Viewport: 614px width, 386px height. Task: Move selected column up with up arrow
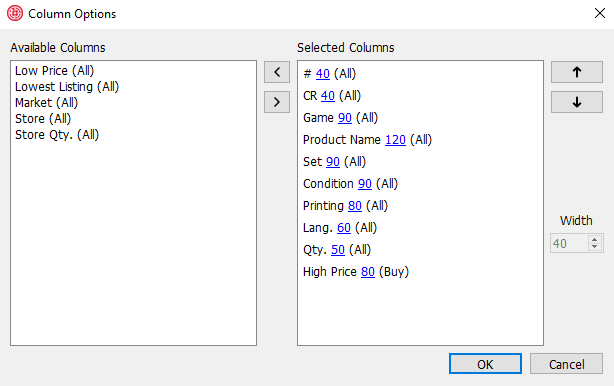[577, 72]
